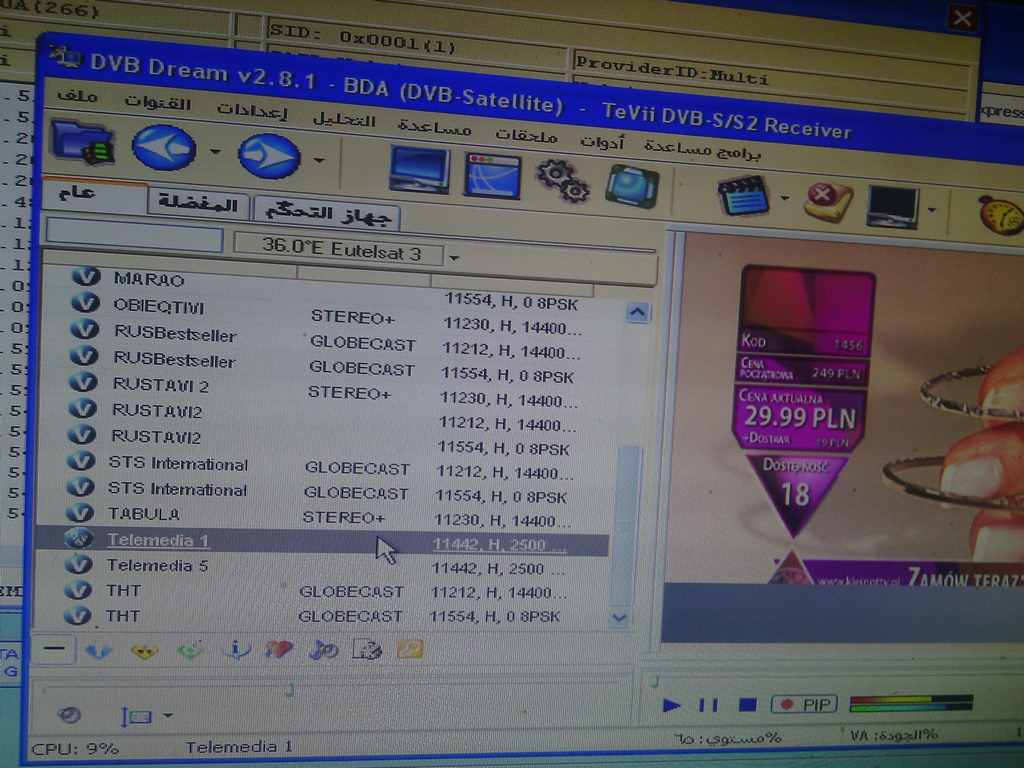Open the أدوات menu

602,141
